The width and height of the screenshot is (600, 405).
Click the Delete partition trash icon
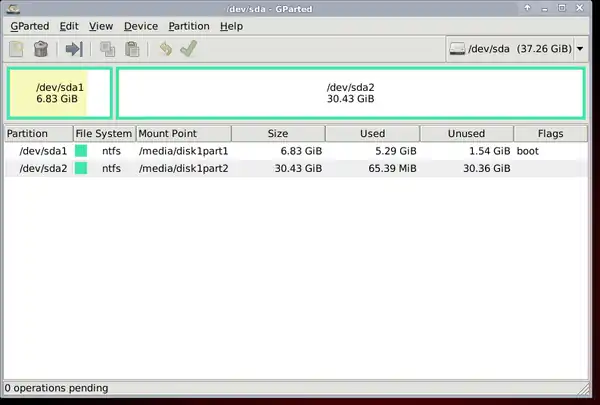pyautogui.click(x=41, y=49)
